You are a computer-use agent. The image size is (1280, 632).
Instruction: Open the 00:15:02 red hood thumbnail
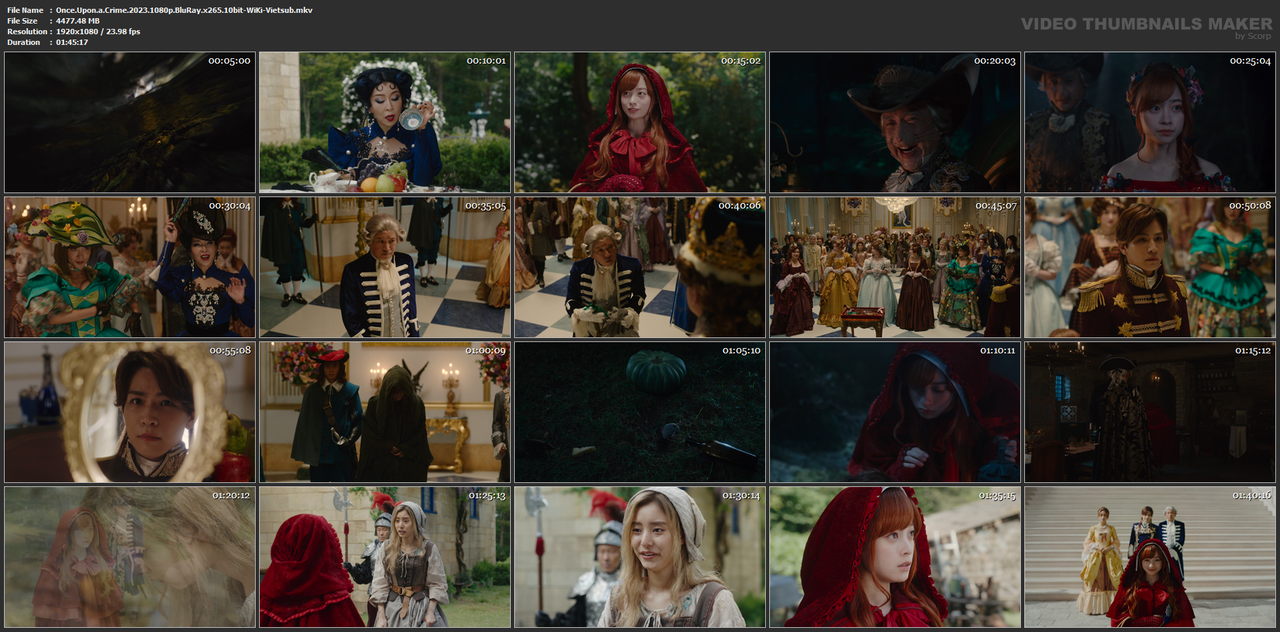[x=640, y=122]
